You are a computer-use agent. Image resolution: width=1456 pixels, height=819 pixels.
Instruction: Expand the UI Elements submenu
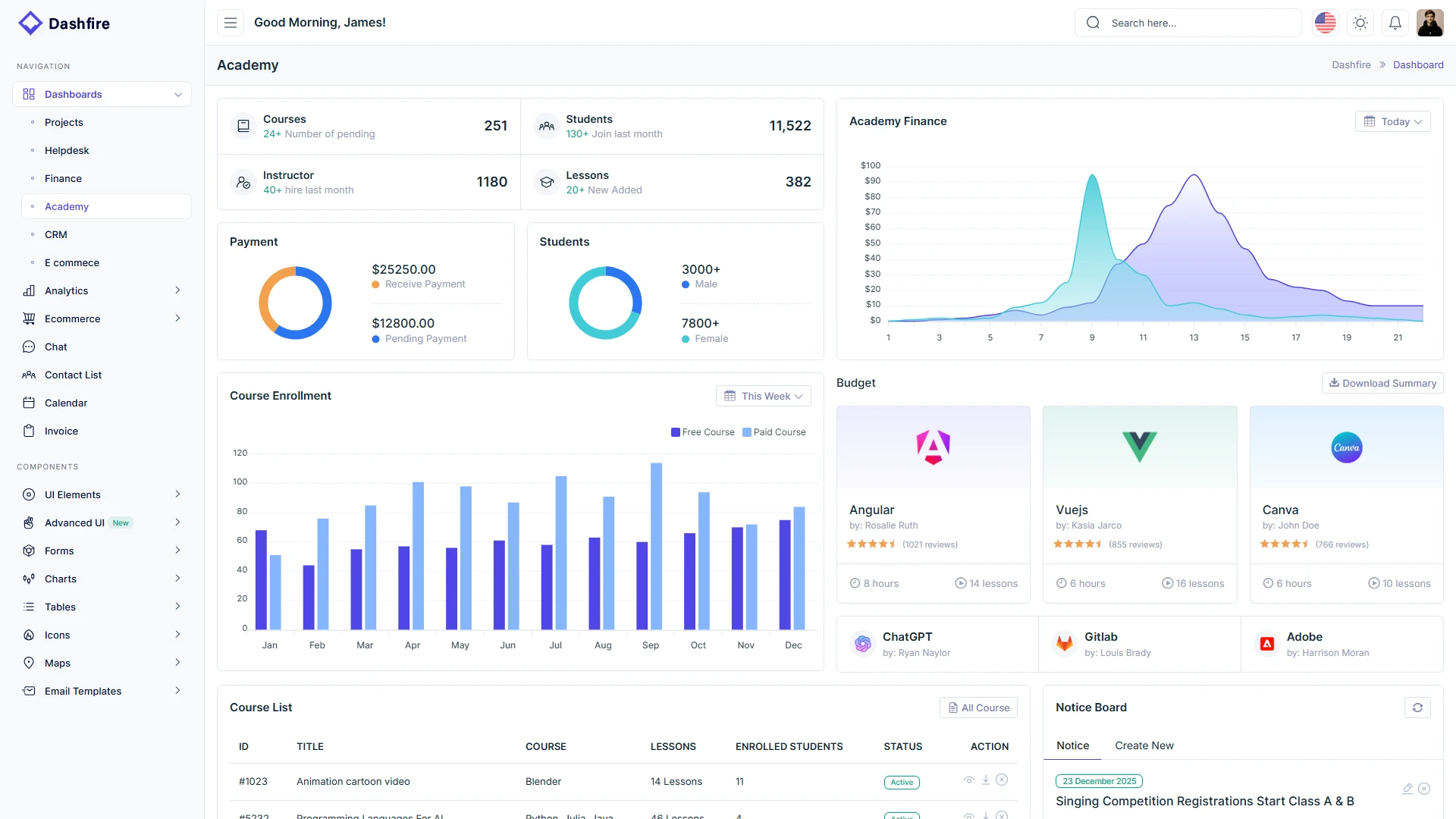pyautogui.click(x=102, y=494)
